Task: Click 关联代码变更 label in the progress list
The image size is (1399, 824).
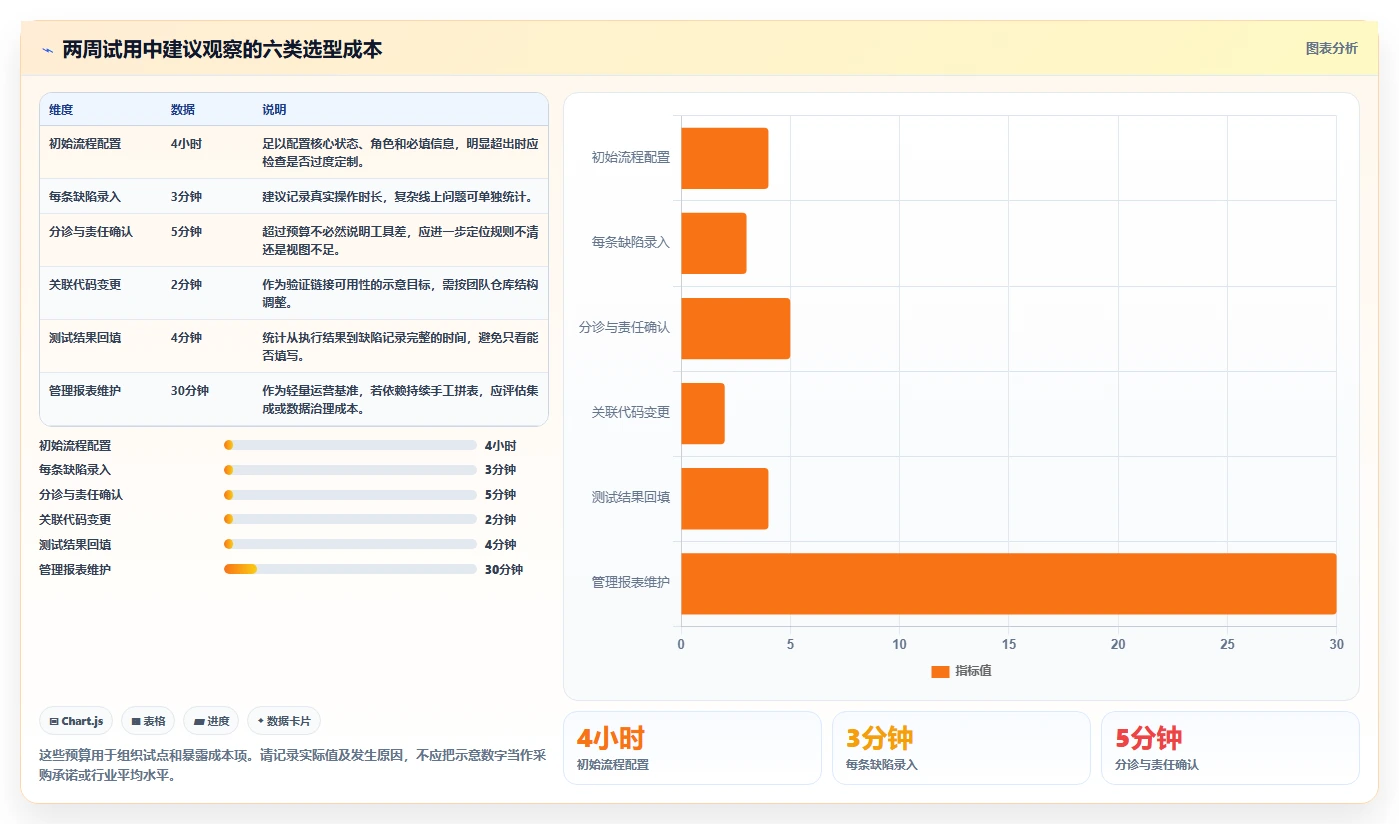Action: [x=75, y=520]
